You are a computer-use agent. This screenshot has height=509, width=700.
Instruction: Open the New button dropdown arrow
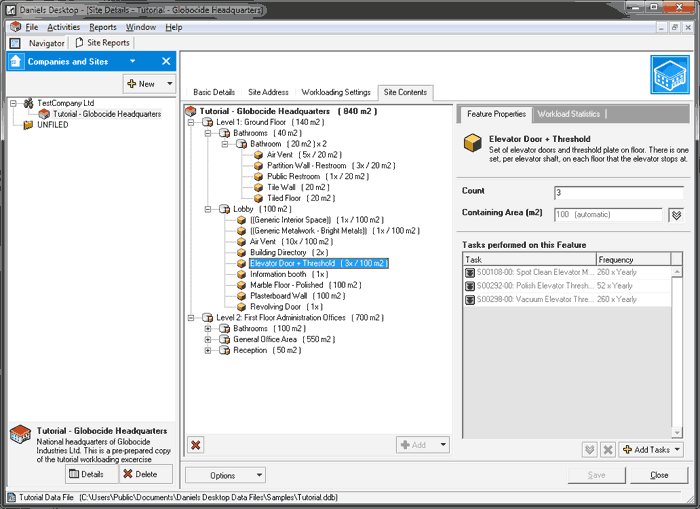pyautogui.click(x=169, y=83)
